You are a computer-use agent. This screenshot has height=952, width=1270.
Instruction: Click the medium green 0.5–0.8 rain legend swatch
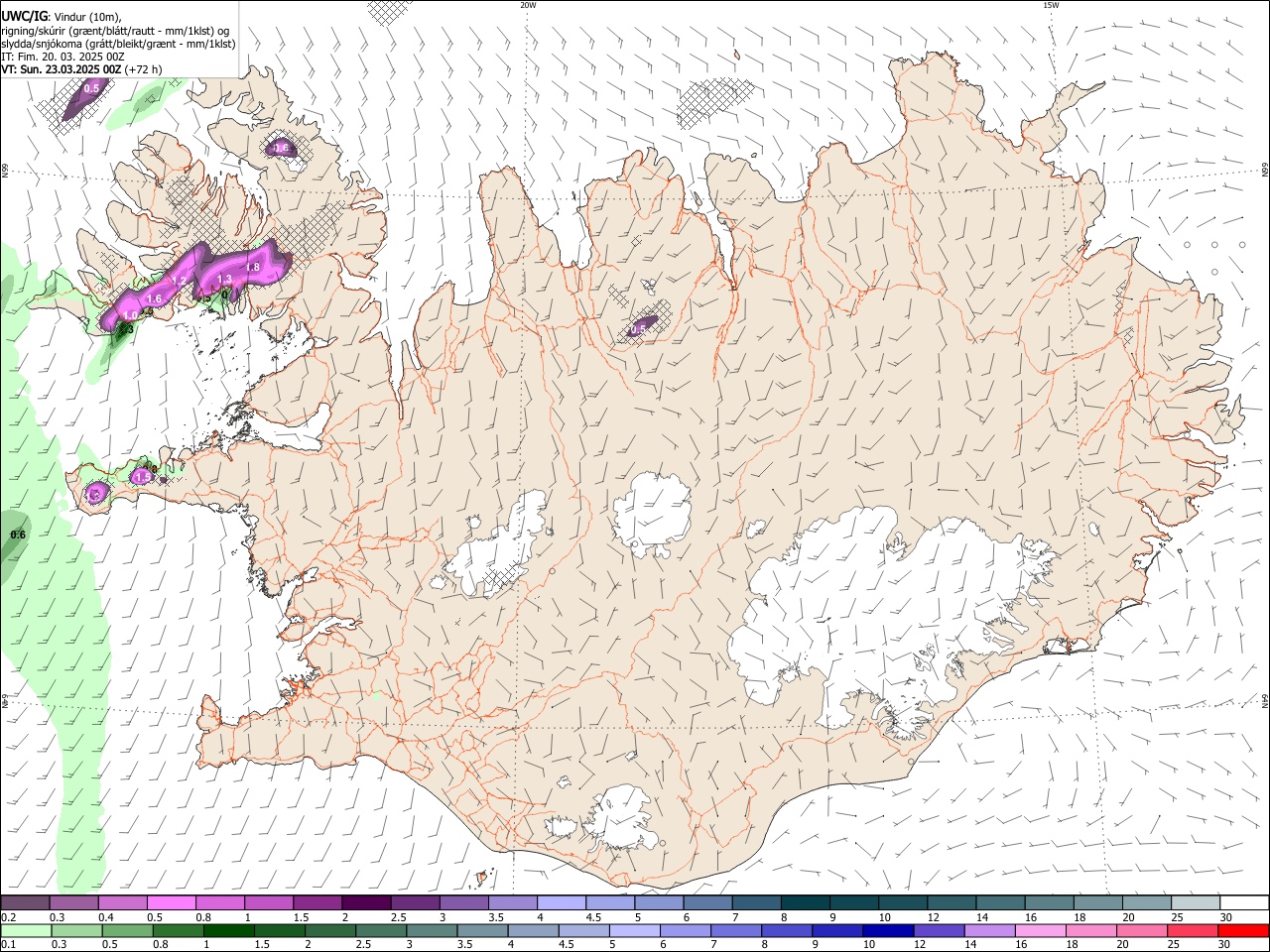(127, 930)
